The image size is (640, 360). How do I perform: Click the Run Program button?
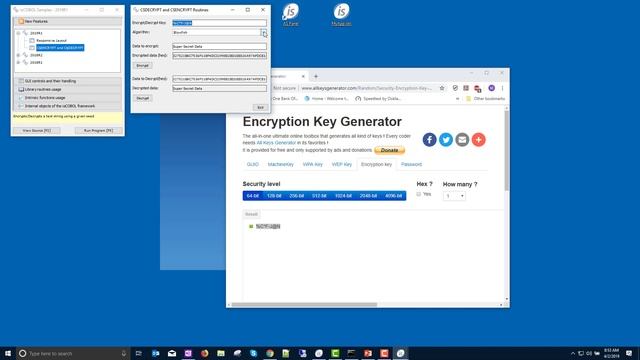(x=98, y=131)
